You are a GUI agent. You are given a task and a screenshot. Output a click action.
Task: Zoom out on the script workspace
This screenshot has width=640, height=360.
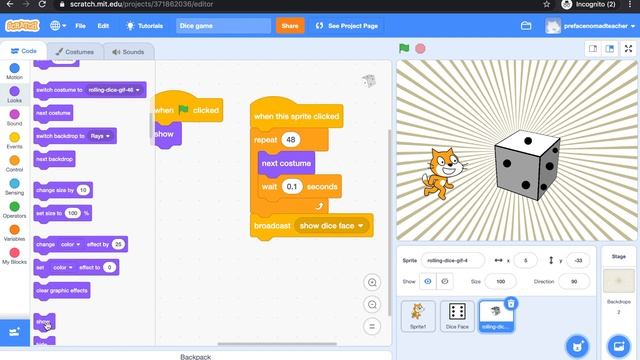pos(372,304)
